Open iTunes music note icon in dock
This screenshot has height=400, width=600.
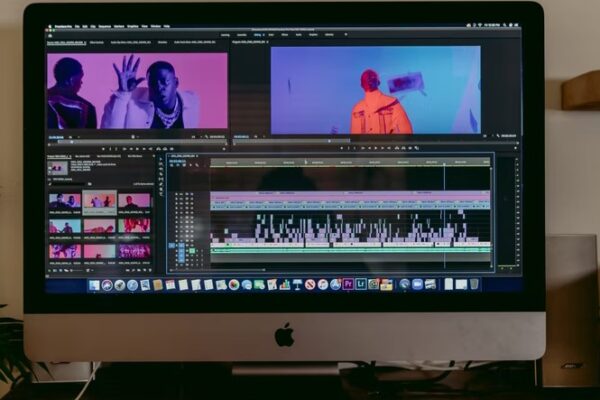point(323,284)
